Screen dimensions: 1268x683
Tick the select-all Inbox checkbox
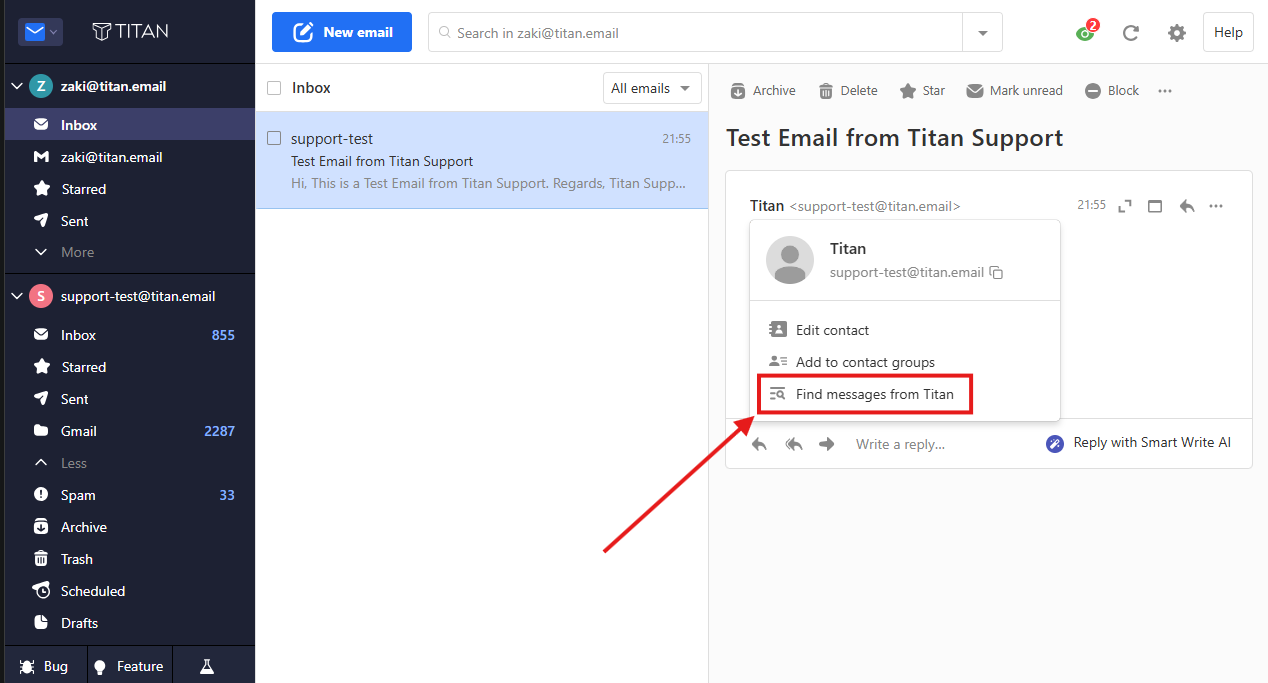[274, 88]
